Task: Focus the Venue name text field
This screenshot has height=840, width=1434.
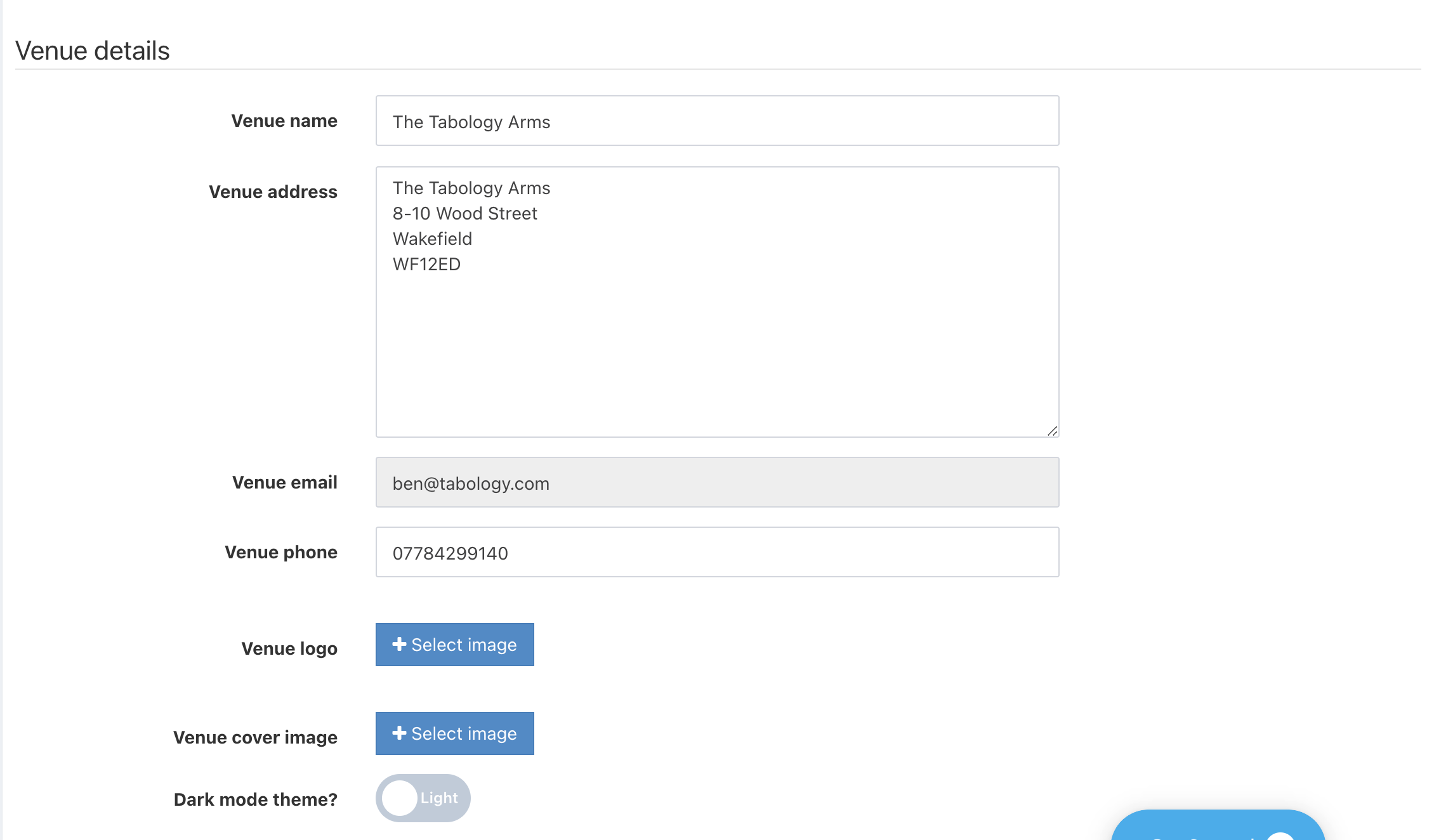Action: tap(717, 121)
